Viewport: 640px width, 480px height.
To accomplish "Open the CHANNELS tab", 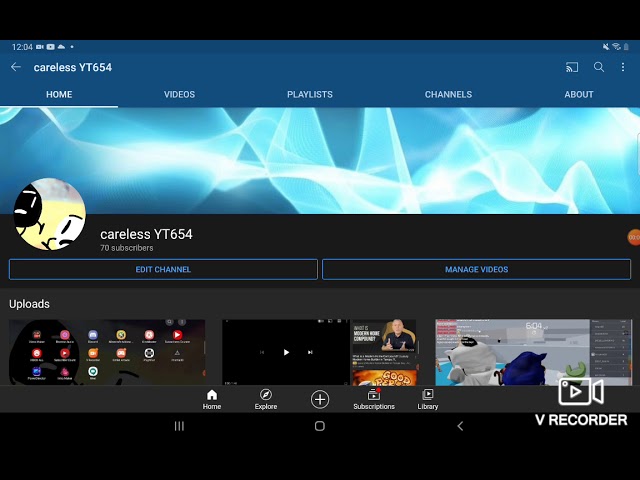I will click(x=448, y=94).
